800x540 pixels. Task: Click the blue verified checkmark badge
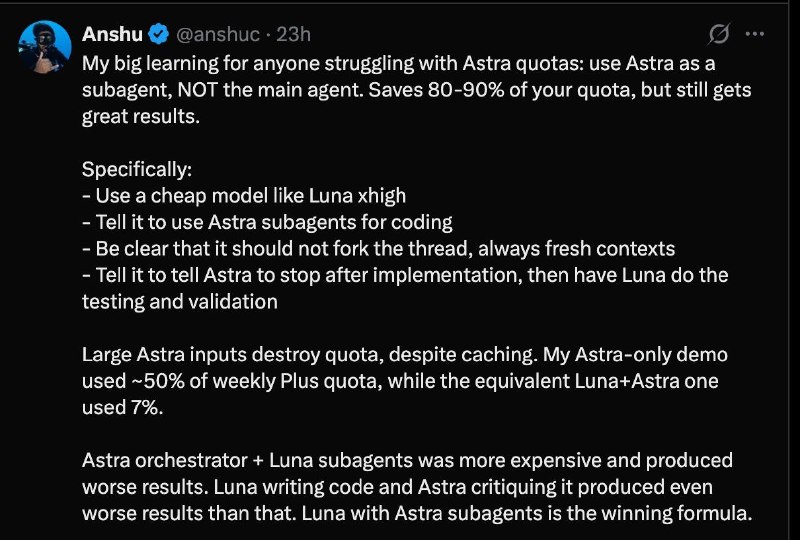159,34
